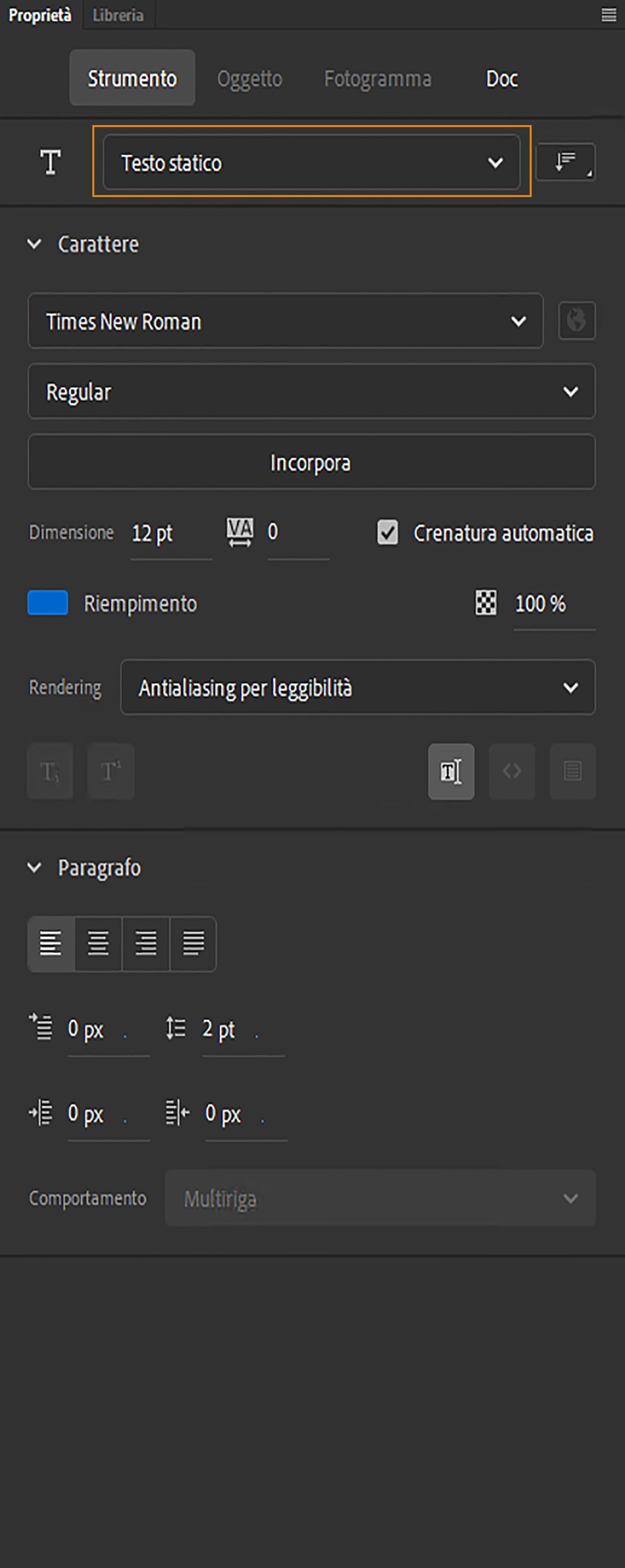
Task: Click the selectable text icon
Action: [x=451, y=771]
